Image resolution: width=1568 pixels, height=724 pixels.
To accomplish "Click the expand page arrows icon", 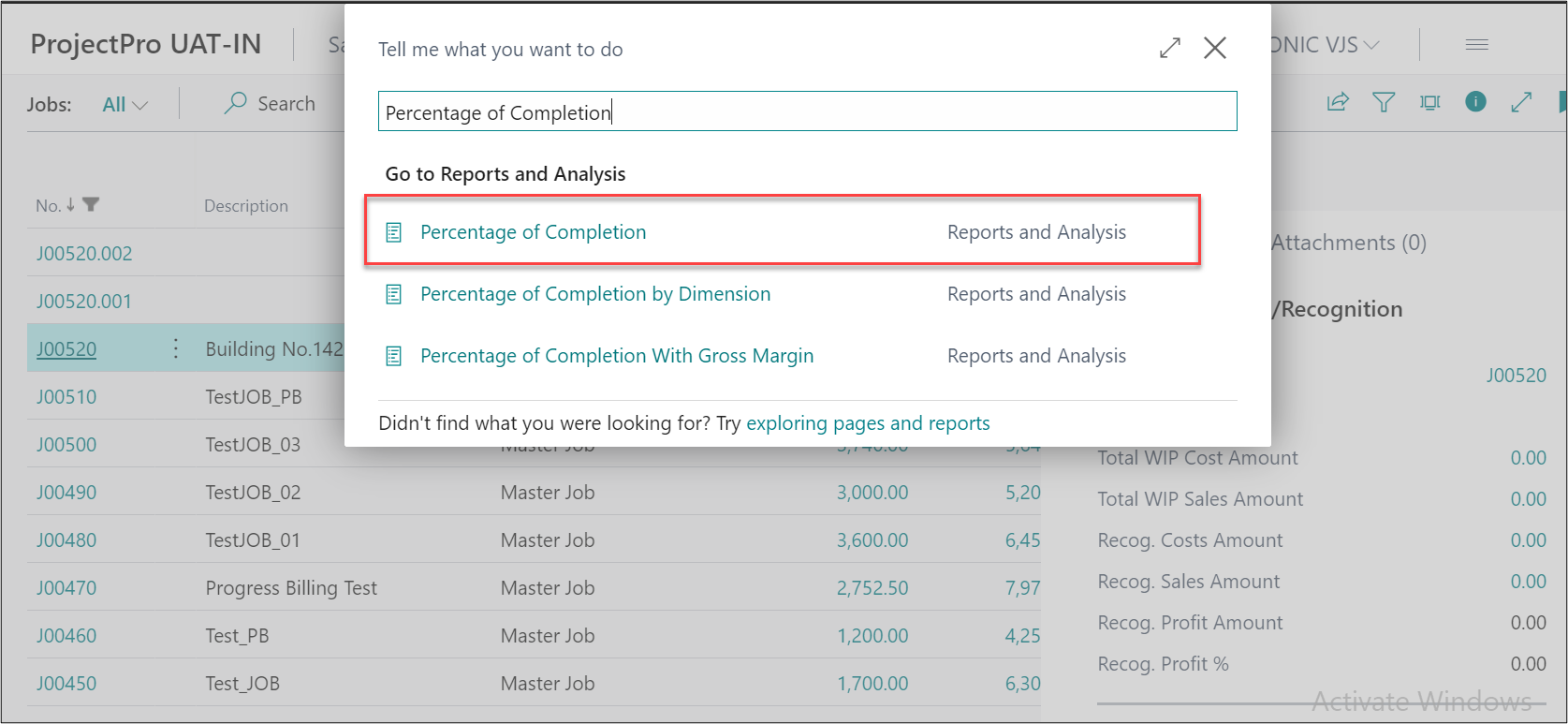I will tap(1521, 102).
